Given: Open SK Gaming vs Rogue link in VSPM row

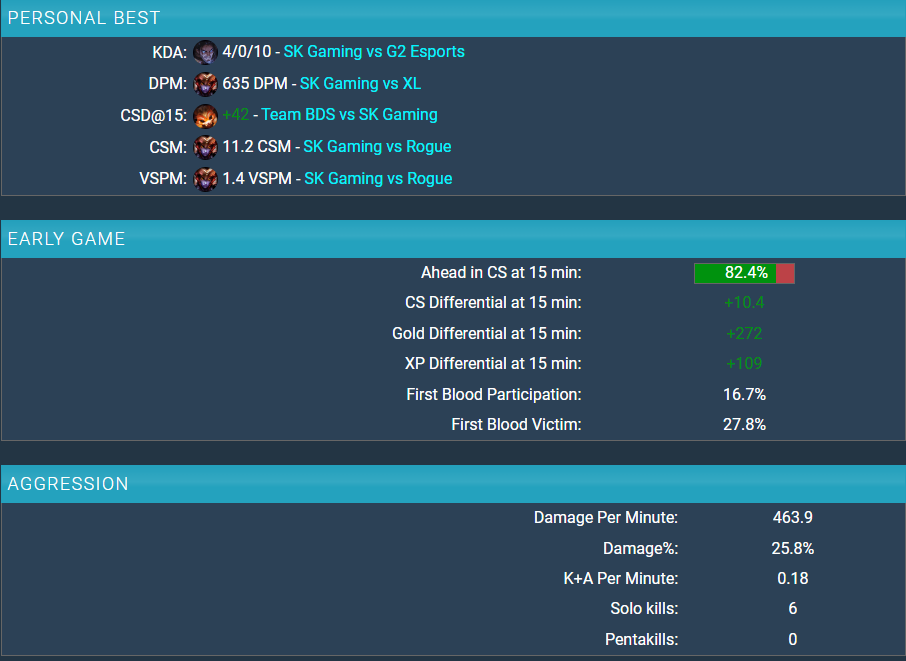Looking at the screenshot, I should (378, 178).
